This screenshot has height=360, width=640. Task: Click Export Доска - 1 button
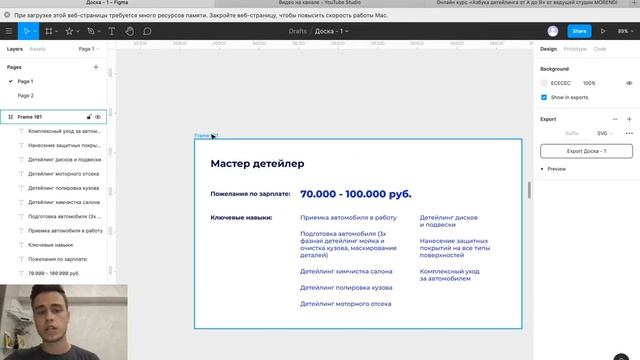[586, 151]
